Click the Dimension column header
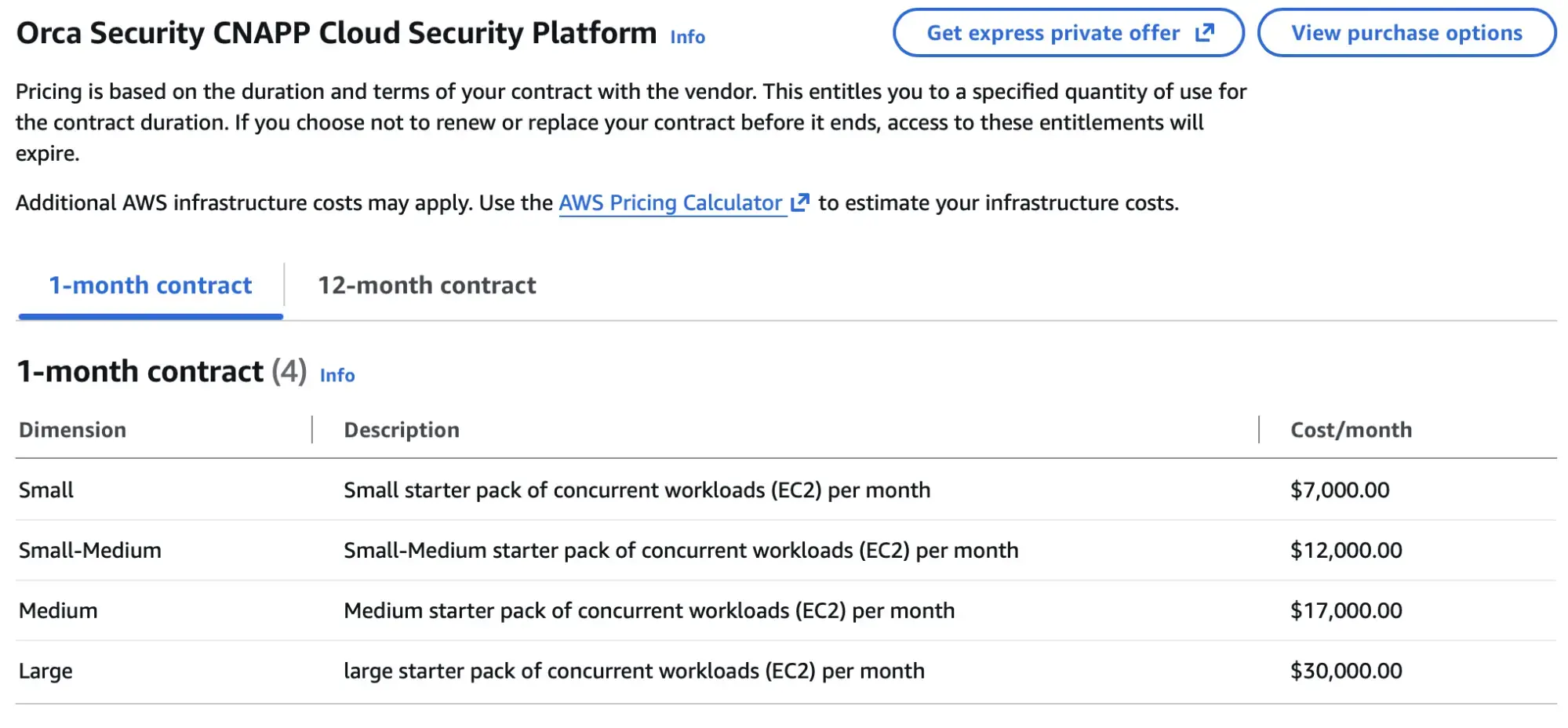The width and height of the screenshot is (1568, 728). click(x=72, y=430)
